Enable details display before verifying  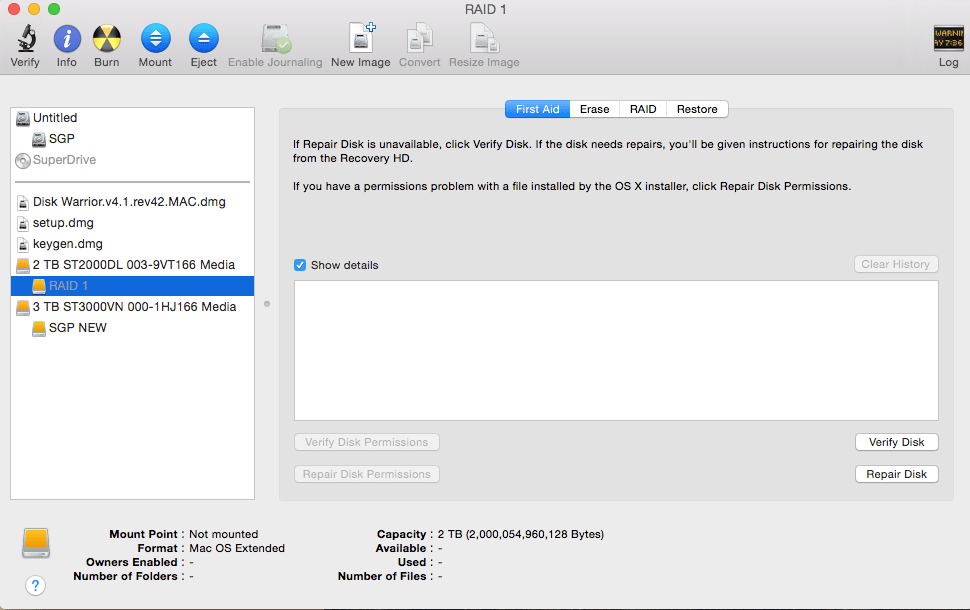click(x=299, y=264)
